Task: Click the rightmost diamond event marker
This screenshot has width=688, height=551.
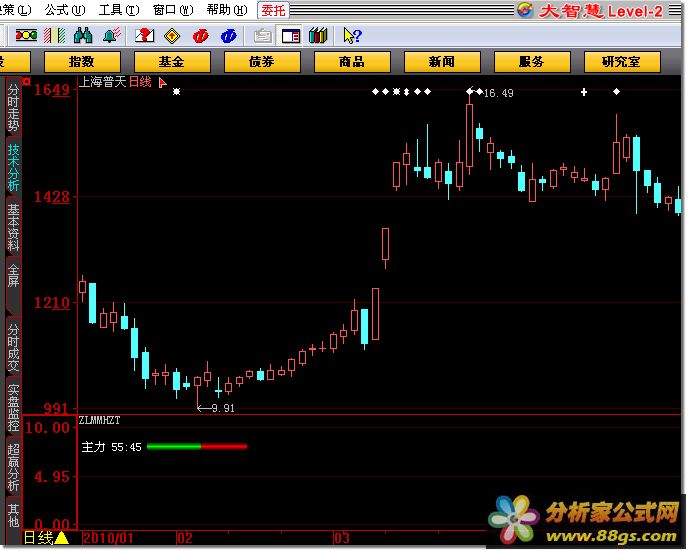Action: [x=616, y=92]
